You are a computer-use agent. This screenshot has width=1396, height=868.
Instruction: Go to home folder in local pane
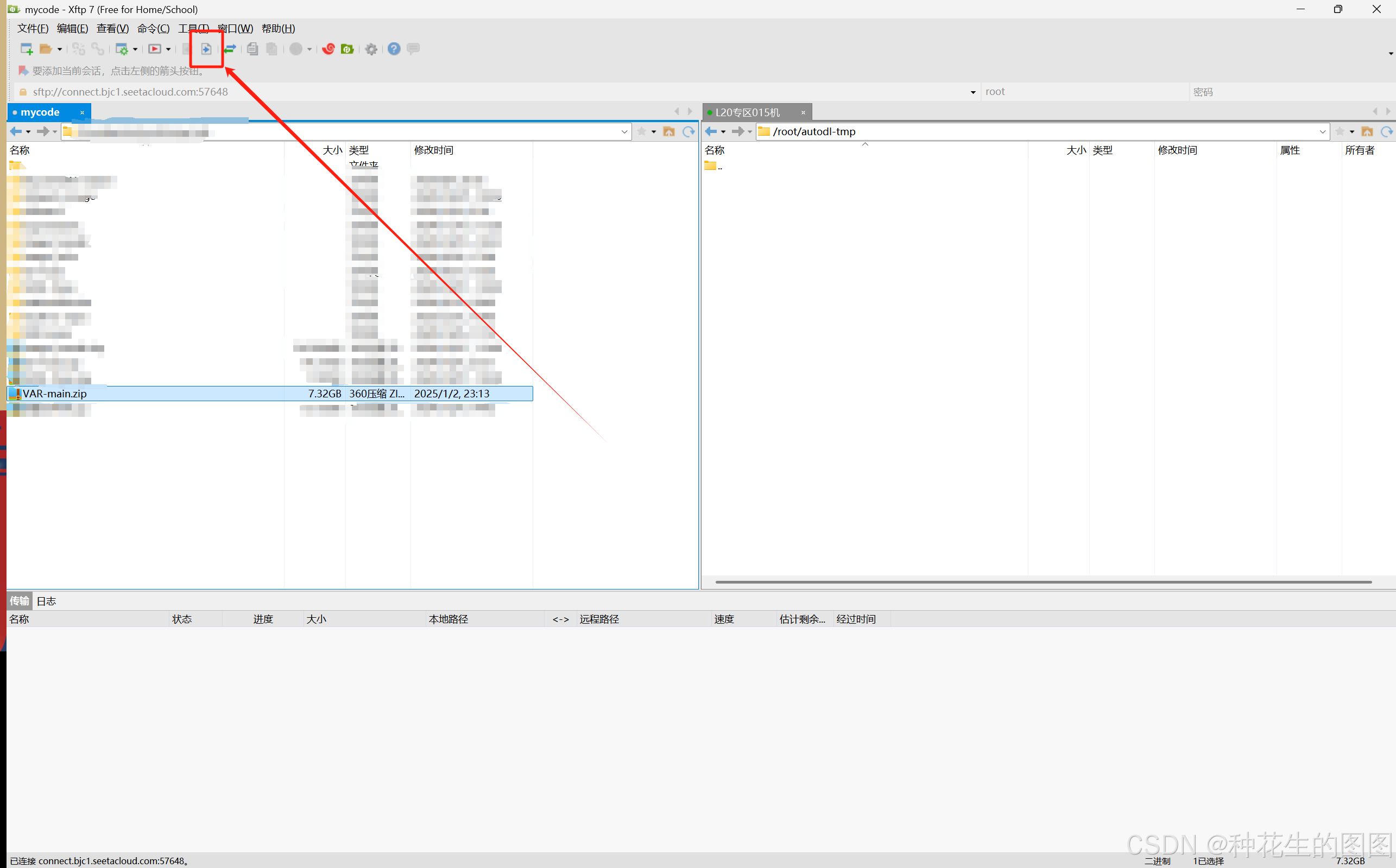[669, 132]
